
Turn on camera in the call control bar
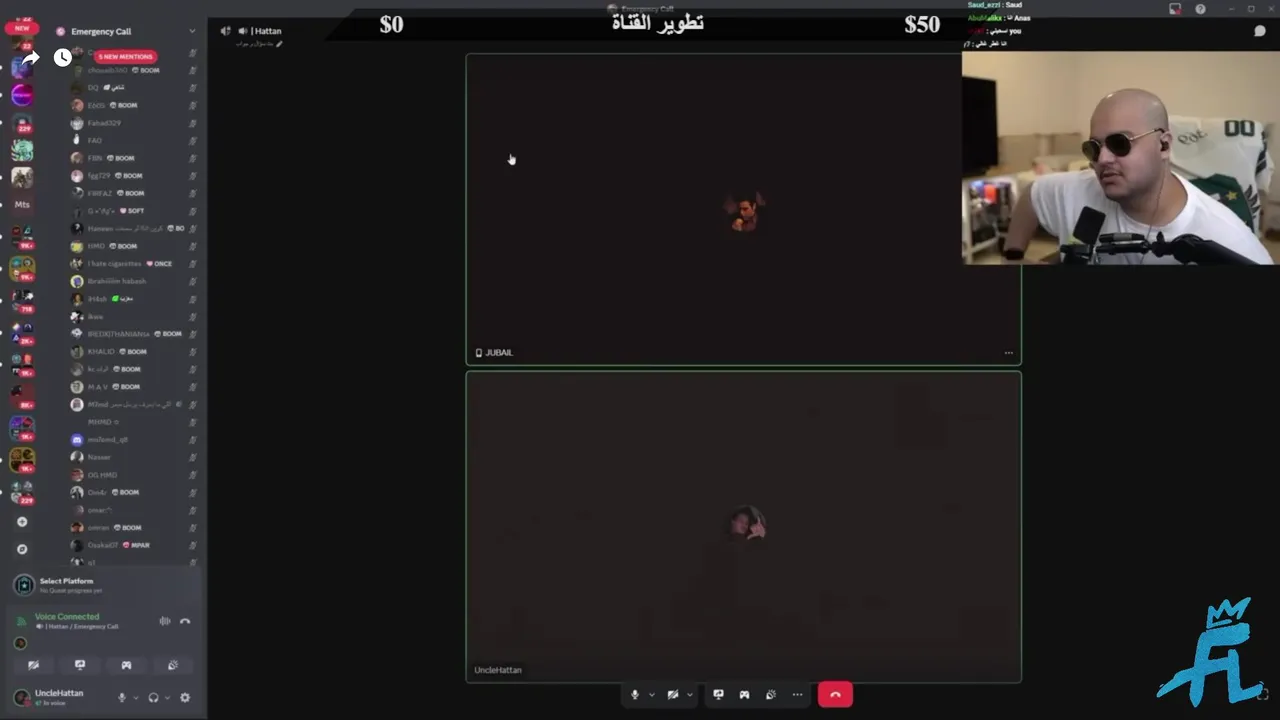click(673, 694)
